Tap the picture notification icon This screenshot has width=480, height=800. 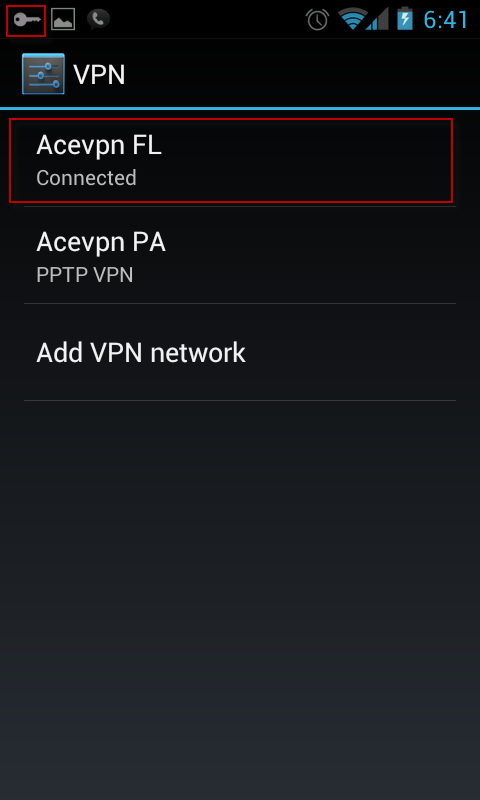click(63, 19)
